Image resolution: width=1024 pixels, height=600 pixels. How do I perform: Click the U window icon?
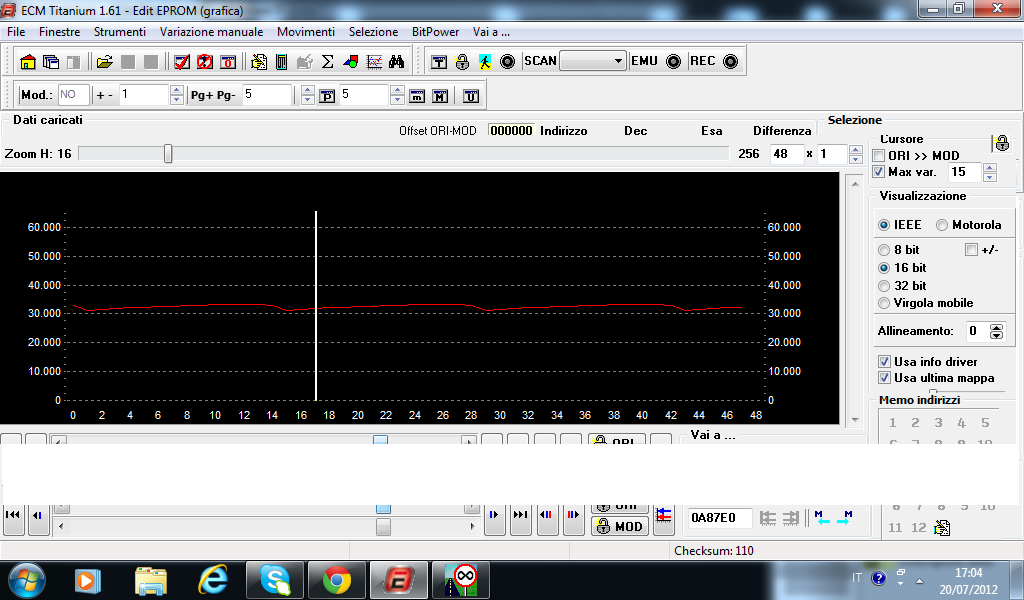[x=471, y=97]
